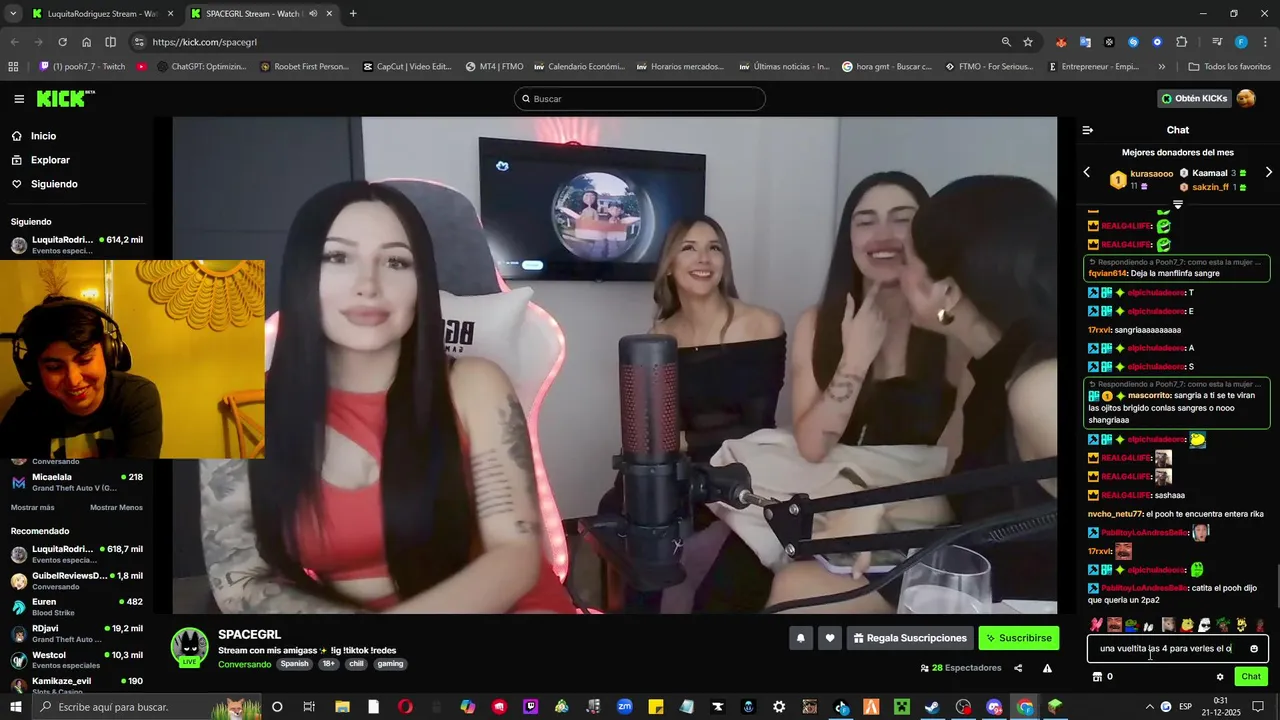Open chat settings gear icon
Screen dimensions: 1280x720
pyautogui.click(x=1220, y=677)
